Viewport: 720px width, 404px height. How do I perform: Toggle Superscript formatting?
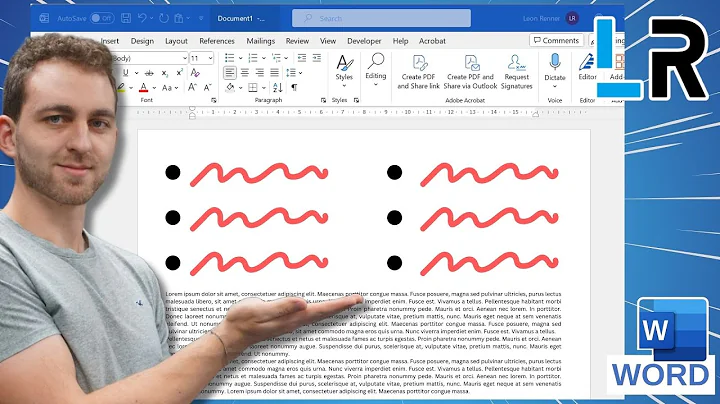pos(180,73)
